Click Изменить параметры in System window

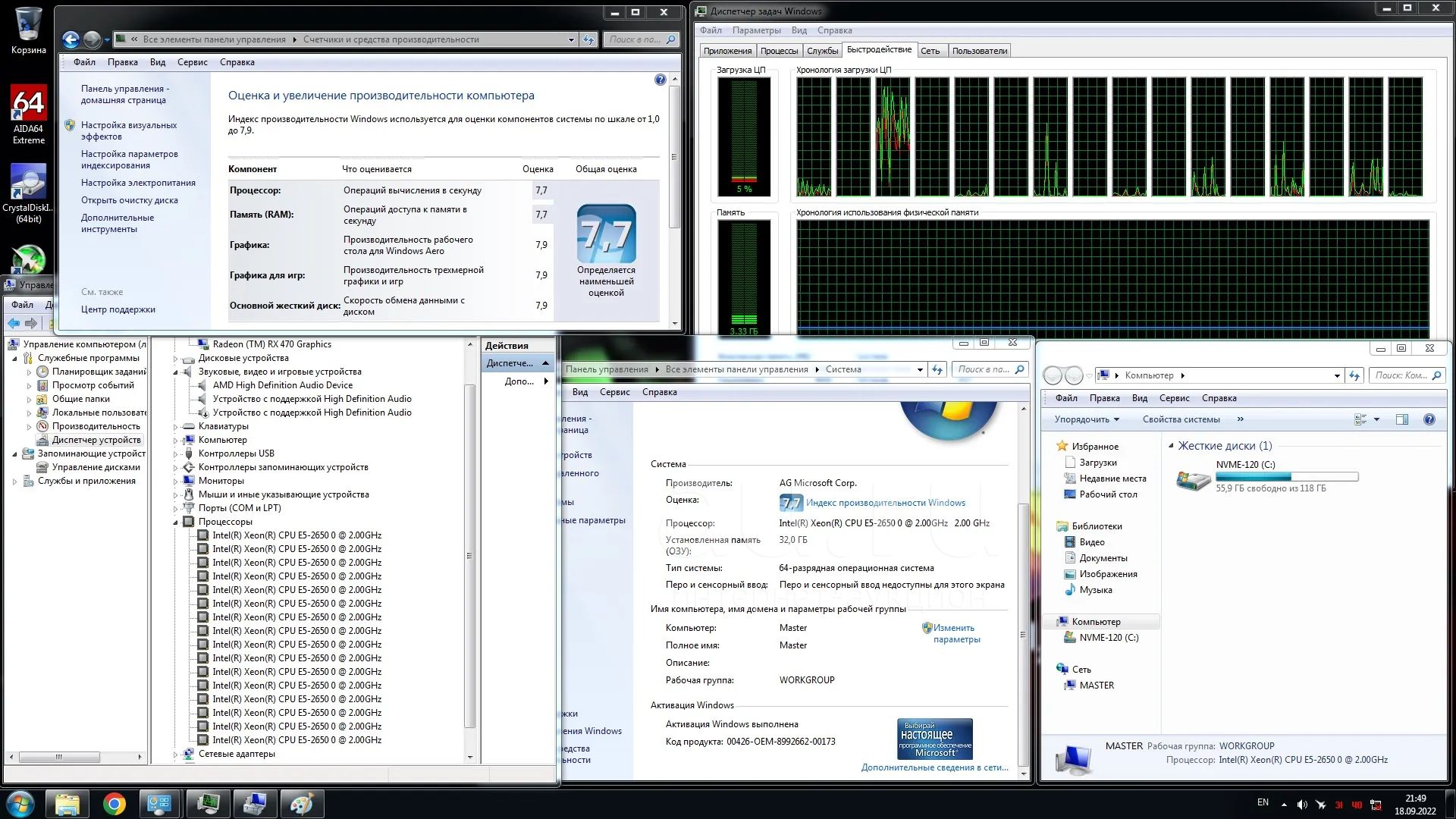956,634
